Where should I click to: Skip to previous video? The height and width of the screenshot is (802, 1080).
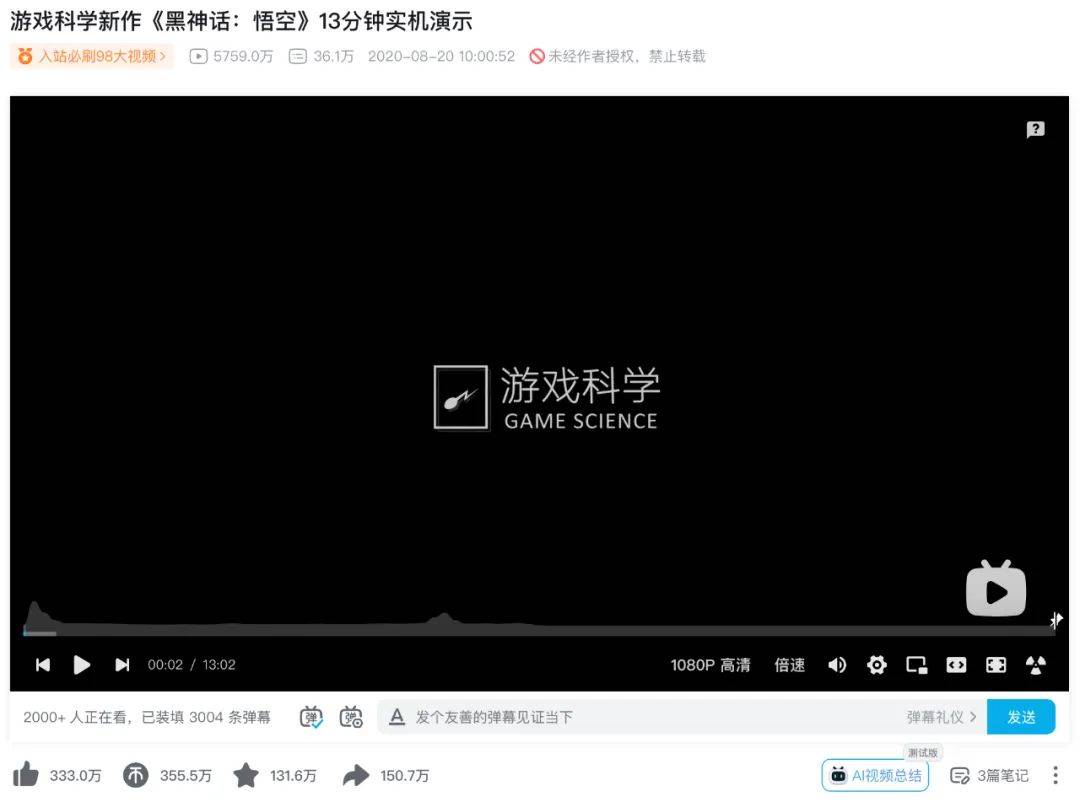click(x=43, y=665)
